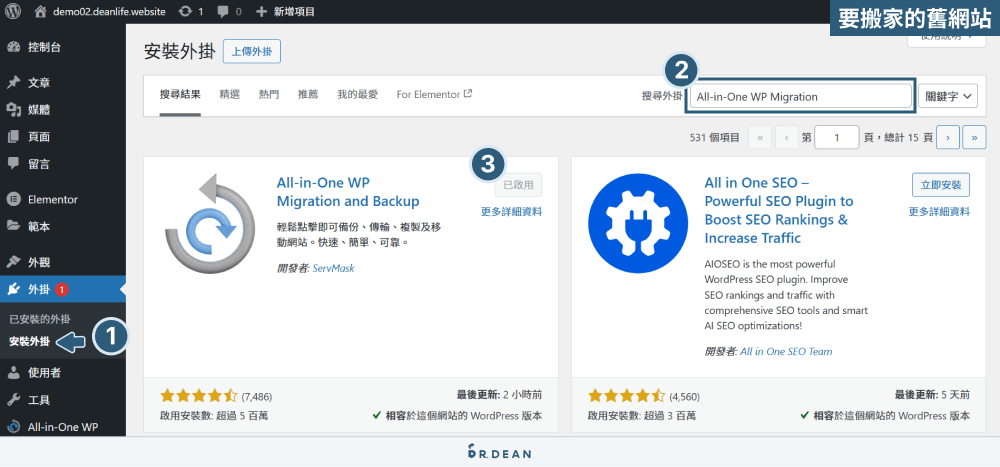Click current page number field

(x=837, y=137)
